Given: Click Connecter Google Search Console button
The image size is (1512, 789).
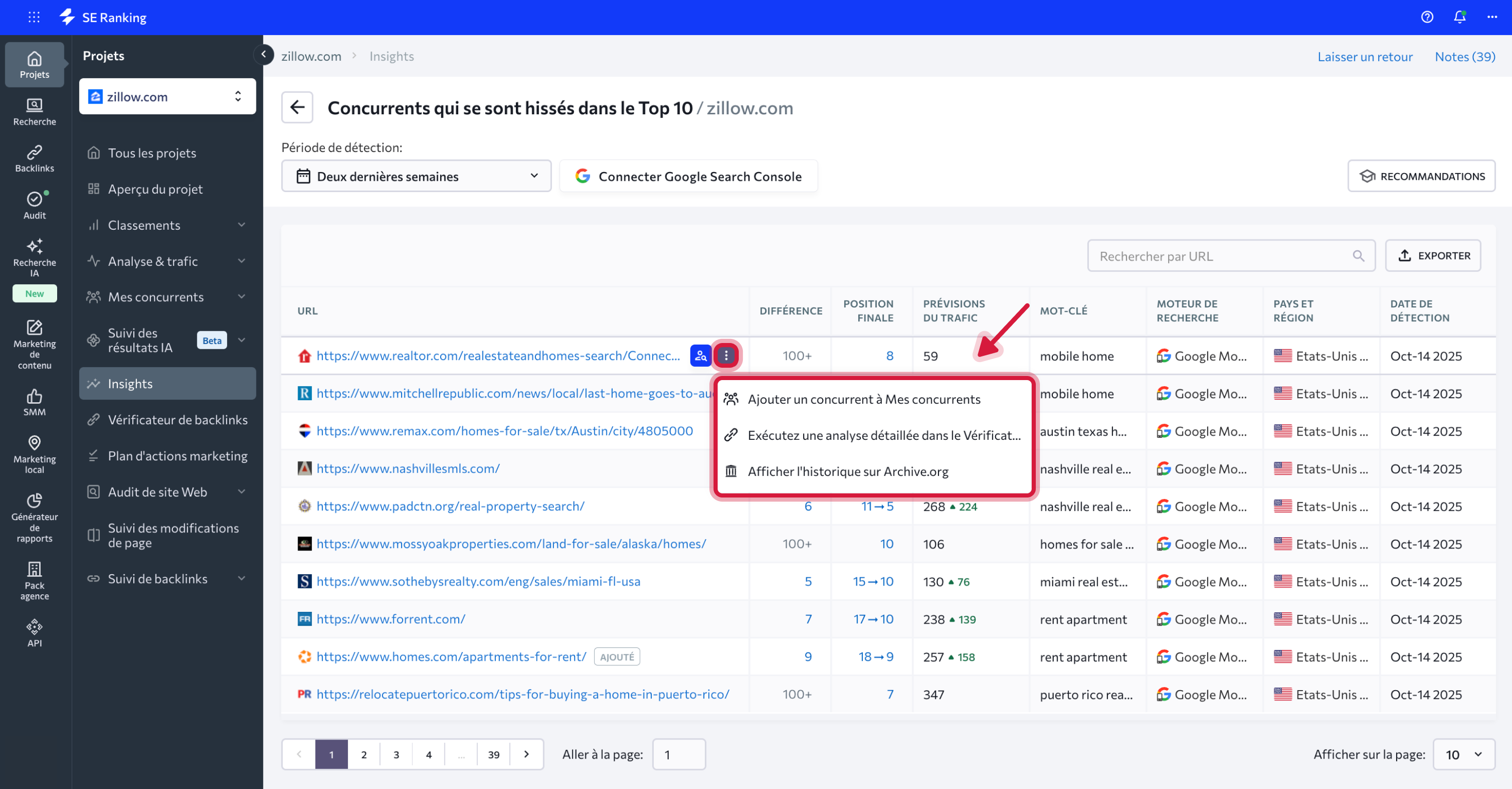Looking at the screenshot, I should 688,176.
